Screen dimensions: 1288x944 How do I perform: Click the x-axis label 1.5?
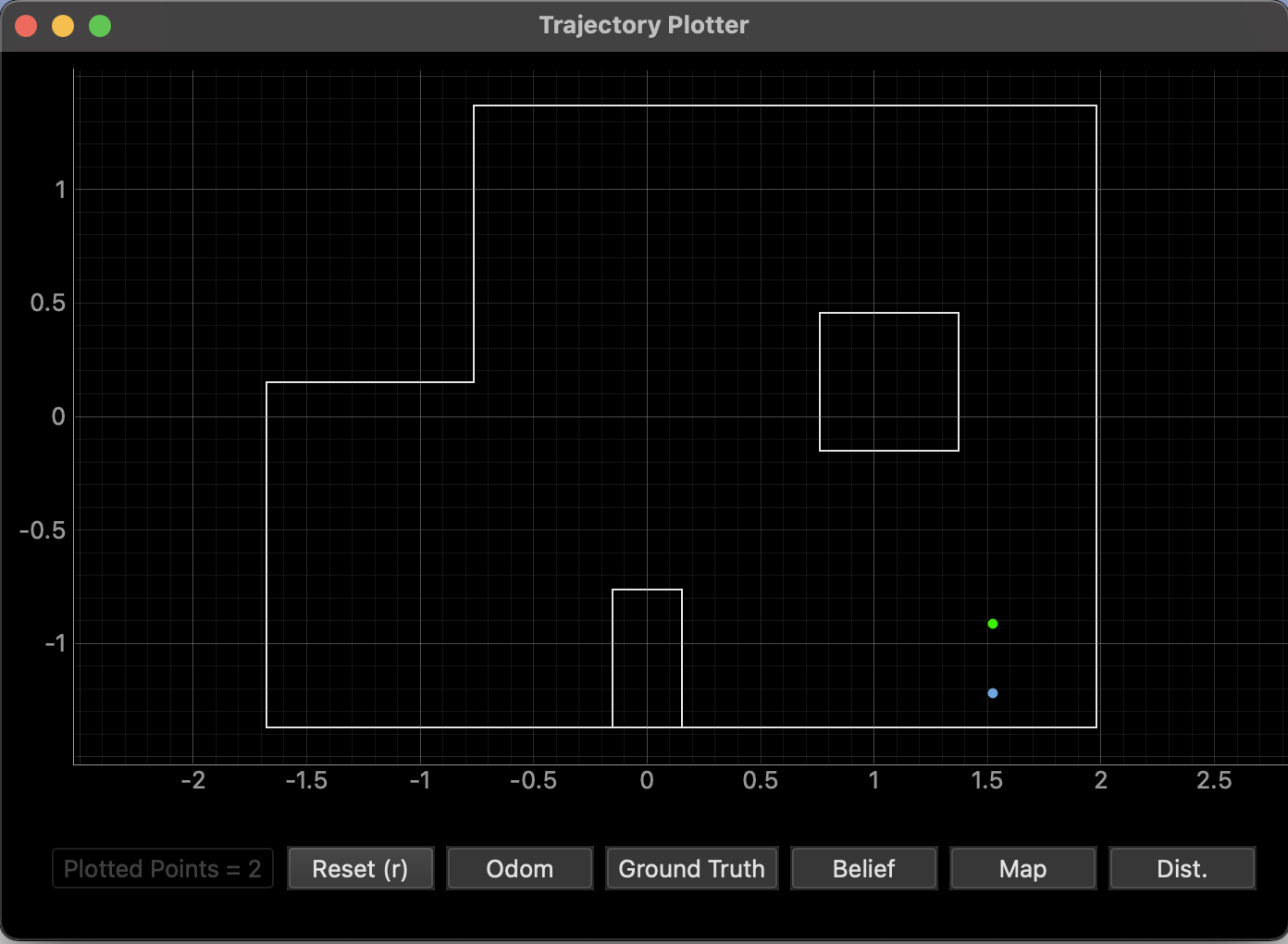(x=986, y=780)
